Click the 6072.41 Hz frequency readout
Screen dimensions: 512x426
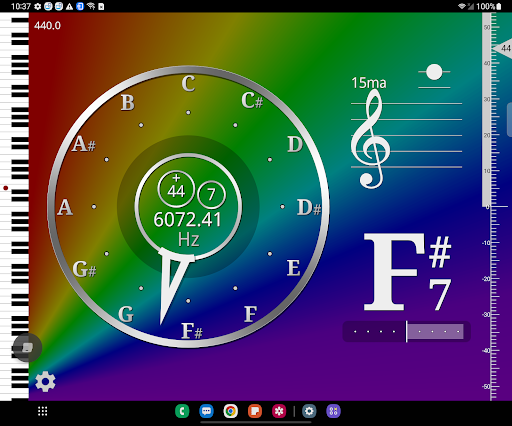coord(188,229)
